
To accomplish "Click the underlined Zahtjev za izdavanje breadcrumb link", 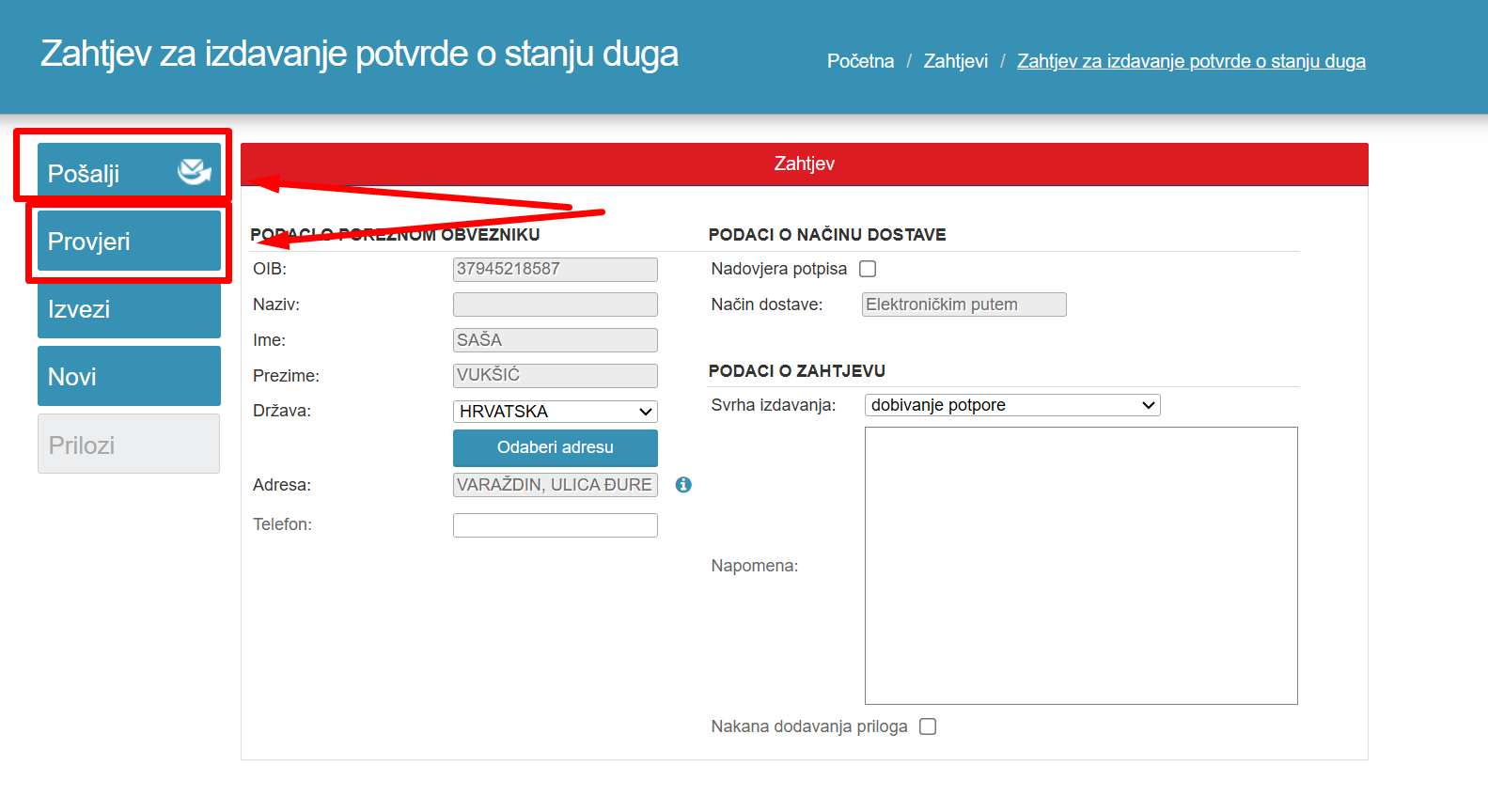I will (1191, 61).
